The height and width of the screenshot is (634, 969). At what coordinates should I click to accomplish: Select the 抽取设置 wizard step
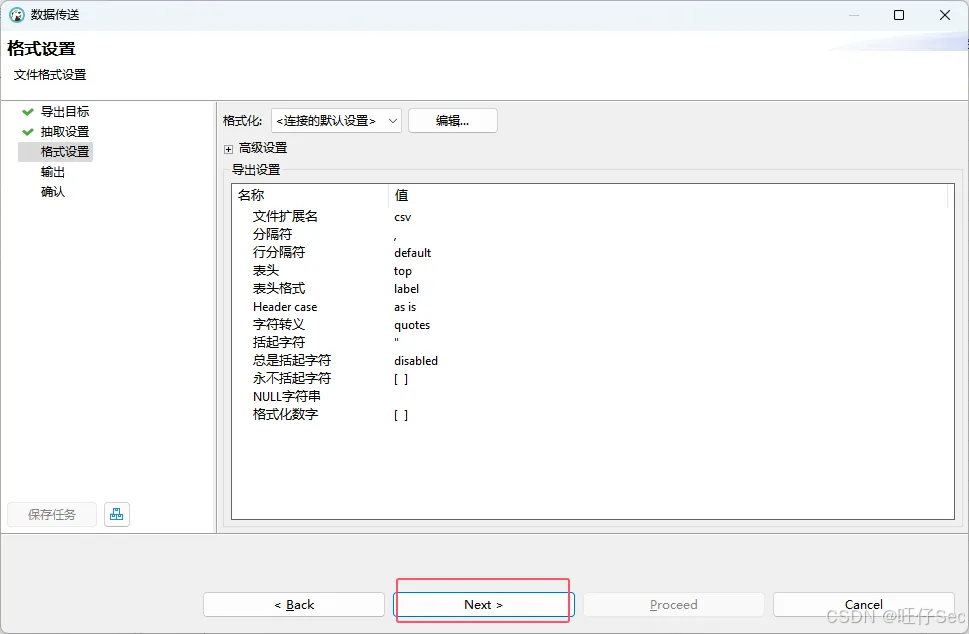pyautogui.click(x=65, y=132)
